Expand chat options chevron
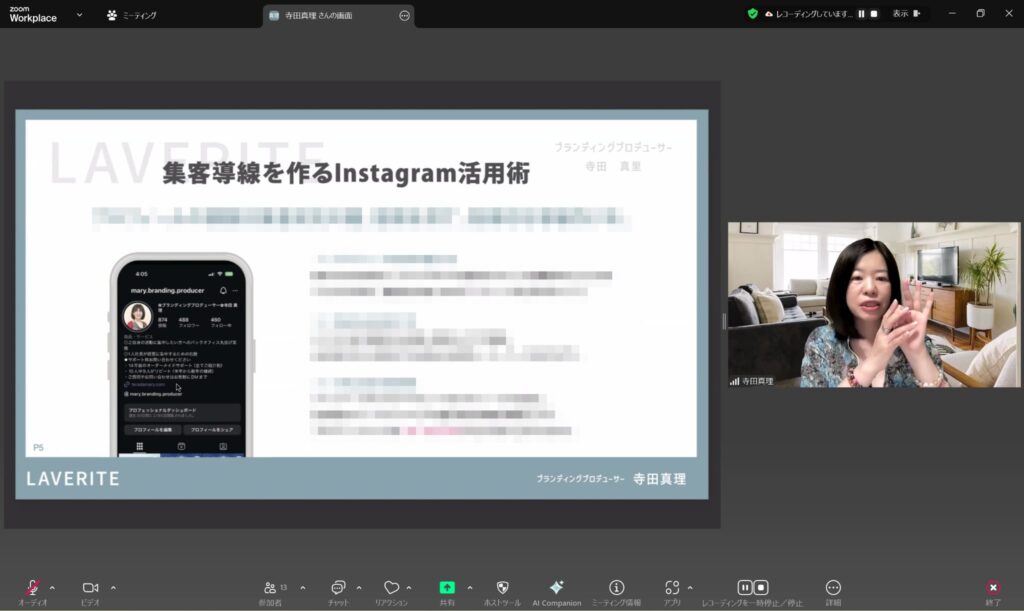1024x611 pixels. tap(359, 588)
